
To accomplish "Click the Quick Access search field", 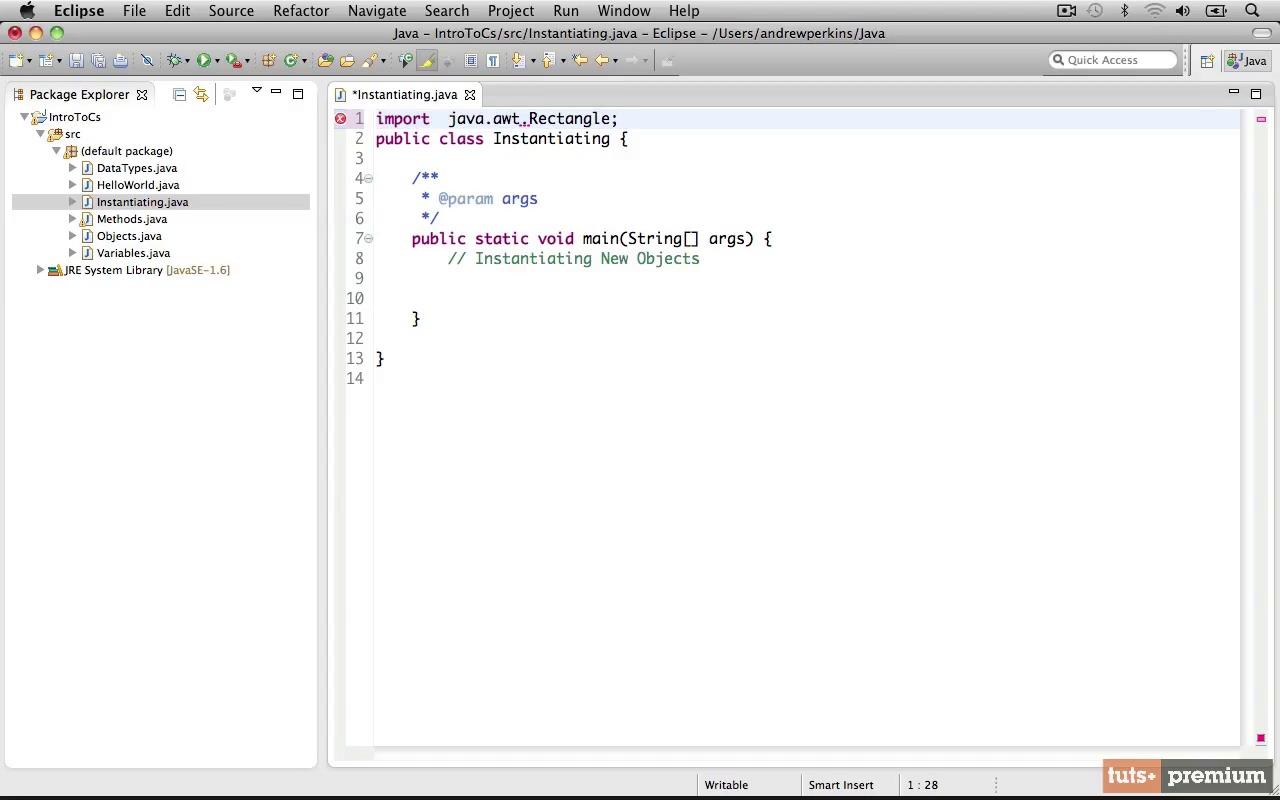I will (x=1113, y=60).
